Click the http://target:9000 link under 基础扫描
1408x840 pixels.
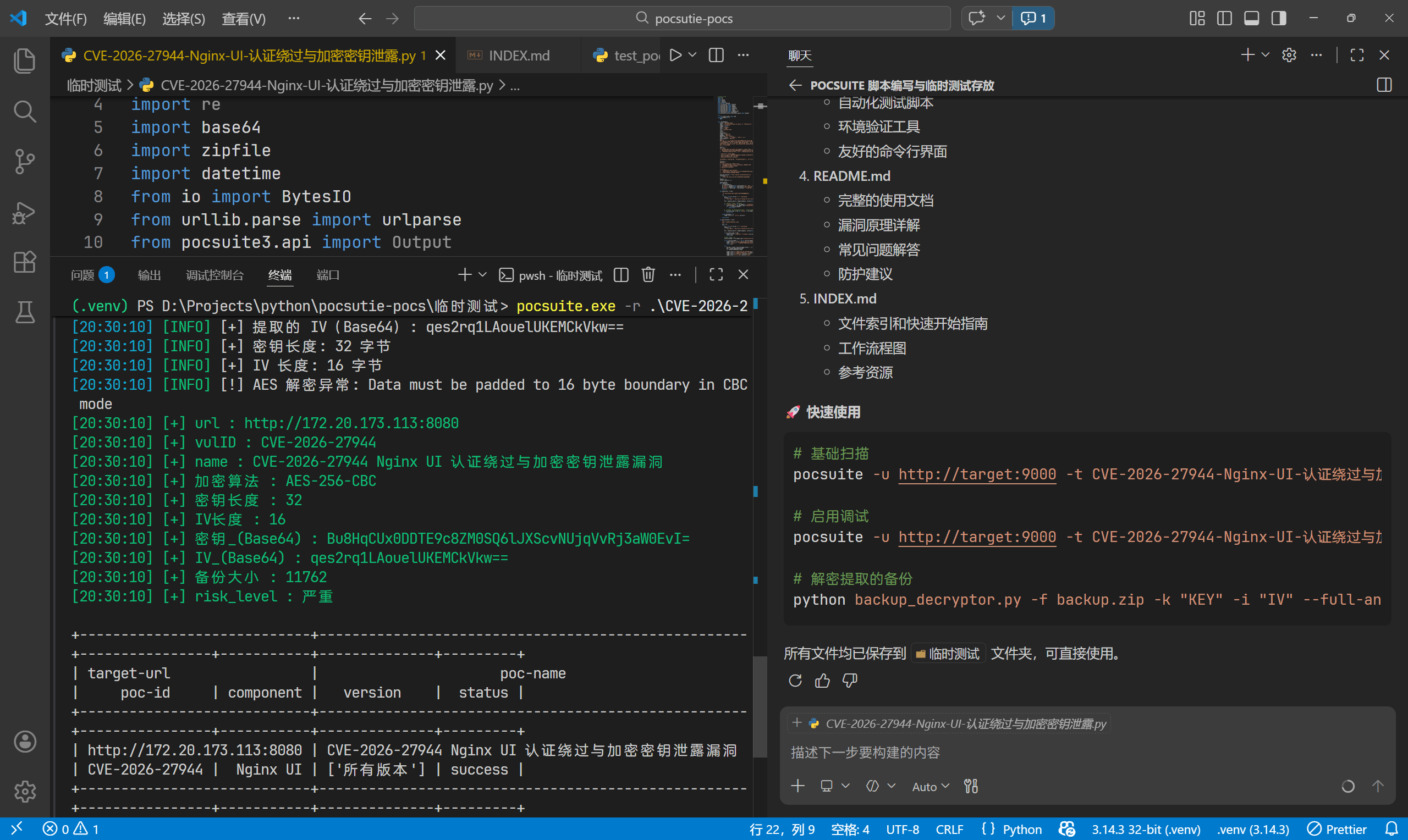point(977,474)
